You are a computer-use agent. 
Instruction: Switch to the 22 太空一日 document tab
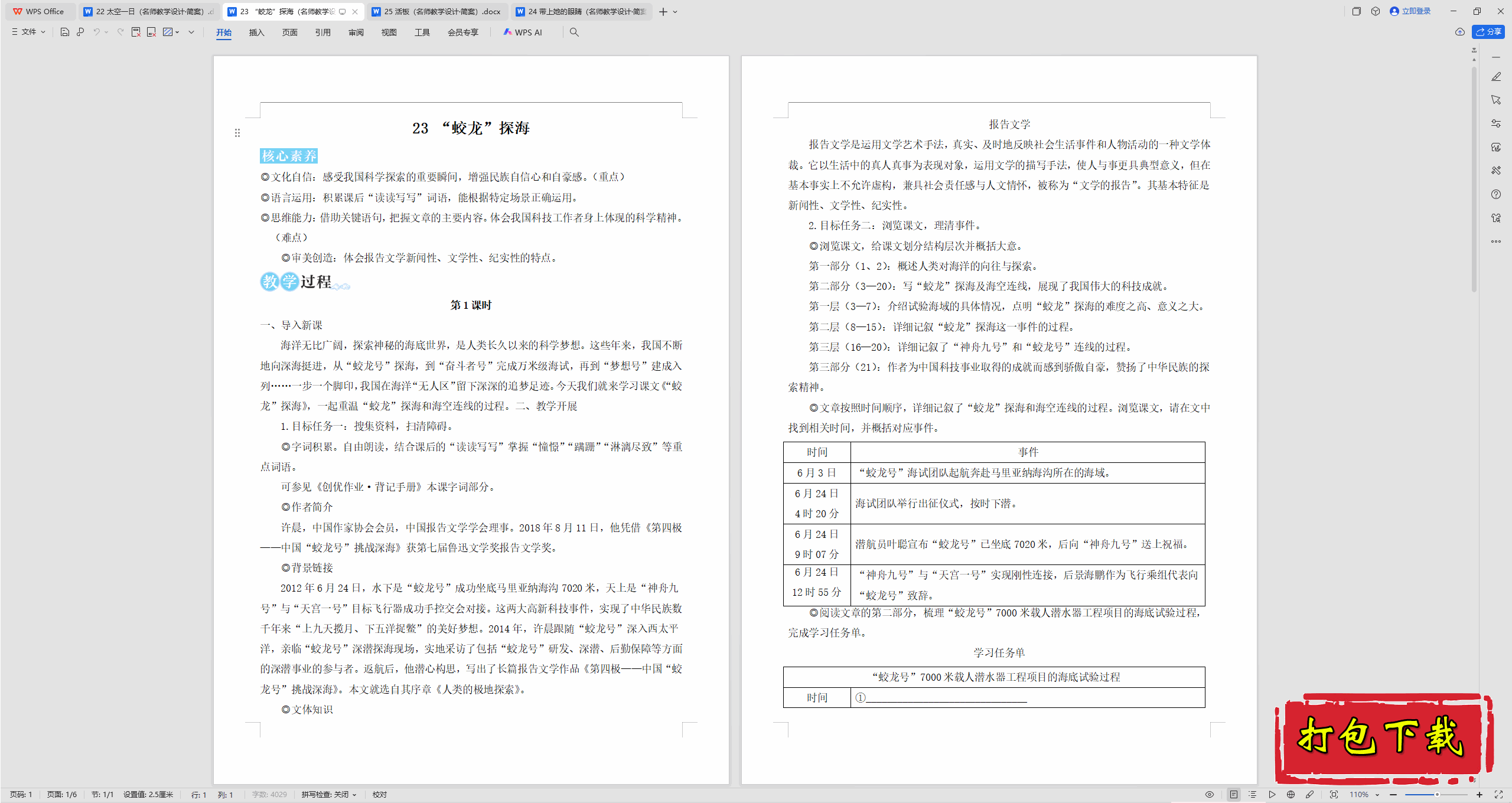click(149, 12)
